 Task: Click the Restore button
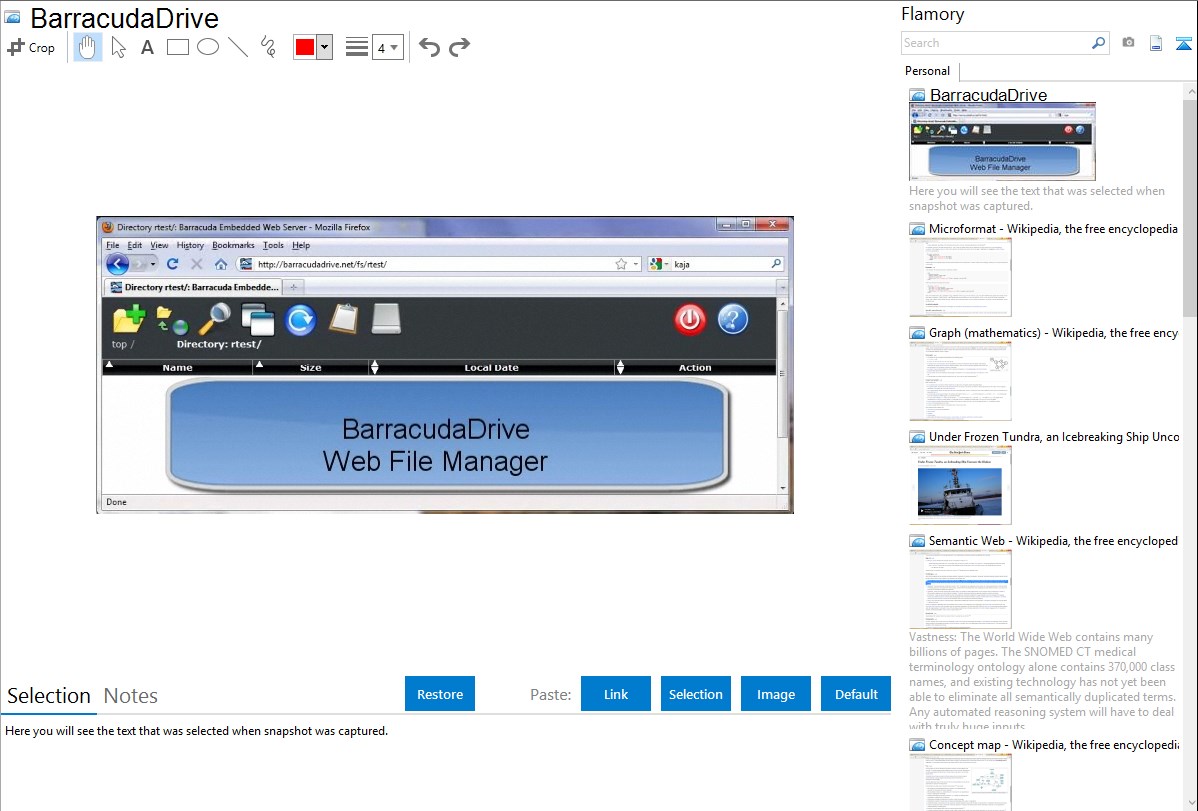(440, 694)
